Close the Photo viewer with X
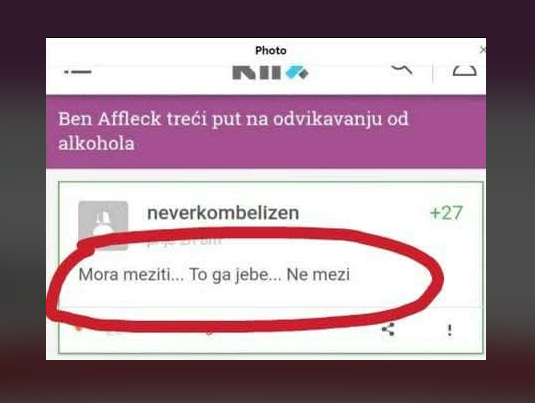535x403 pixels. 482,50
